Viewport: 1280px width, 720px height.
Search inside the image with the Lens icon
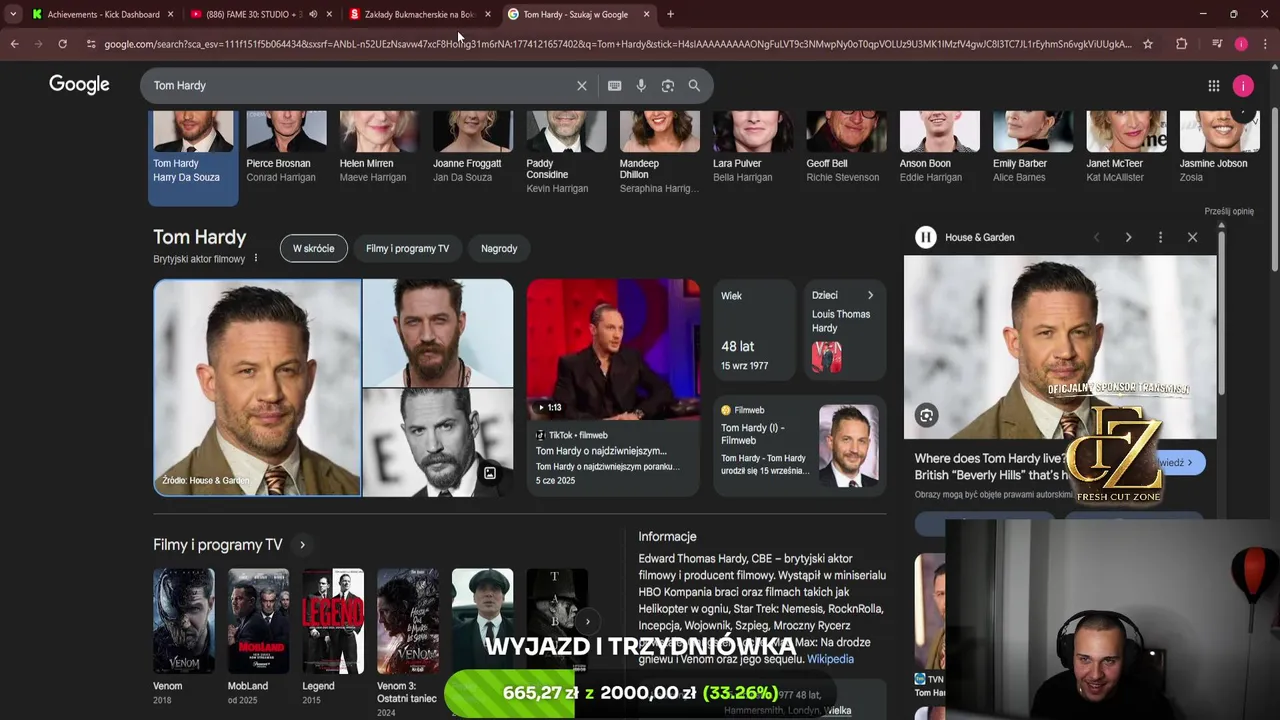pyautogui.click(x=927, y=415)
